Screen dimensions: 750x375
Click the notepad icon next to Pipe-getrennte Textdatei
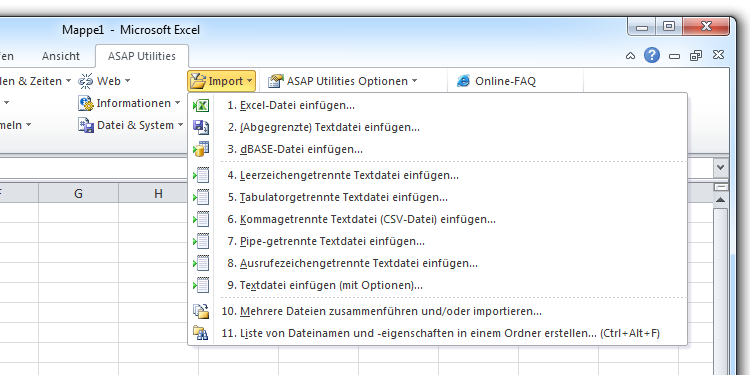[201, 242]
